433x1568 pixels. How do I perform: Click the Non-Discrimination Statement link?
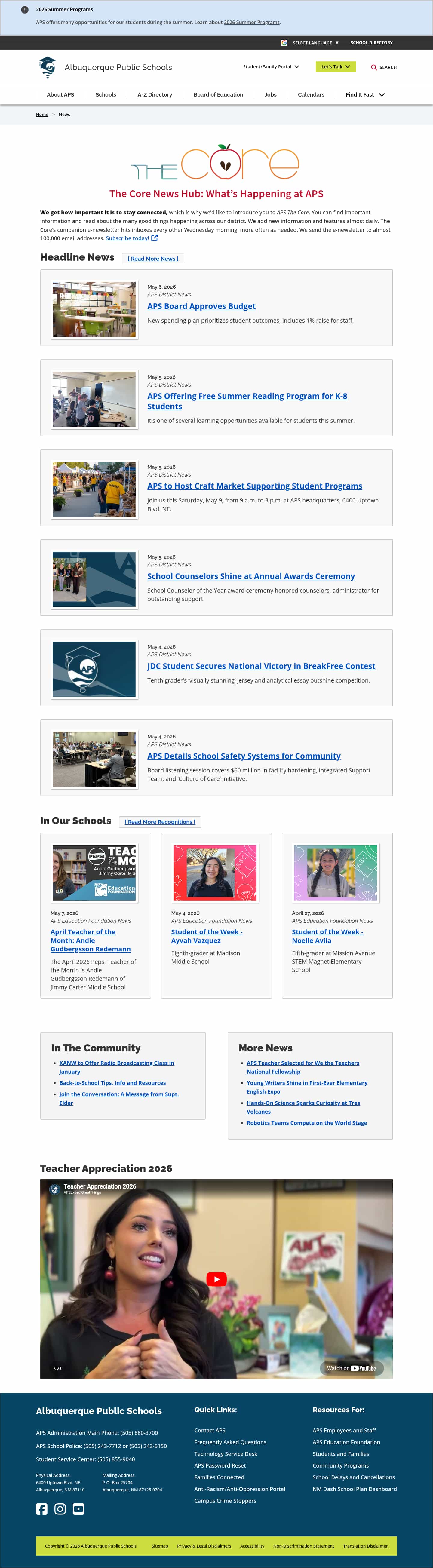tap(303, 1546)
